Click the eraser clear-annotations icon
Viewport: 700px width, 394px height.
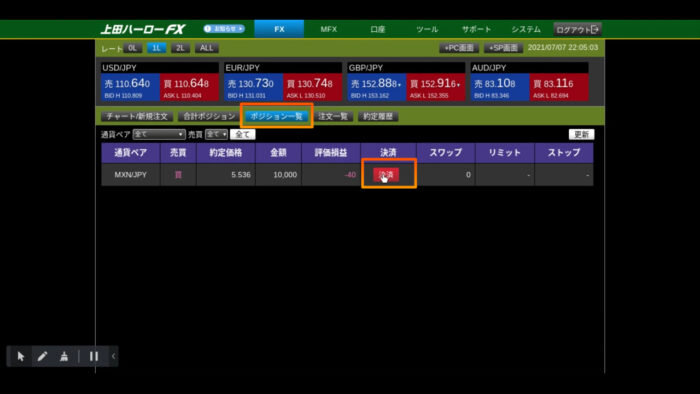click(x=64, y=356)
